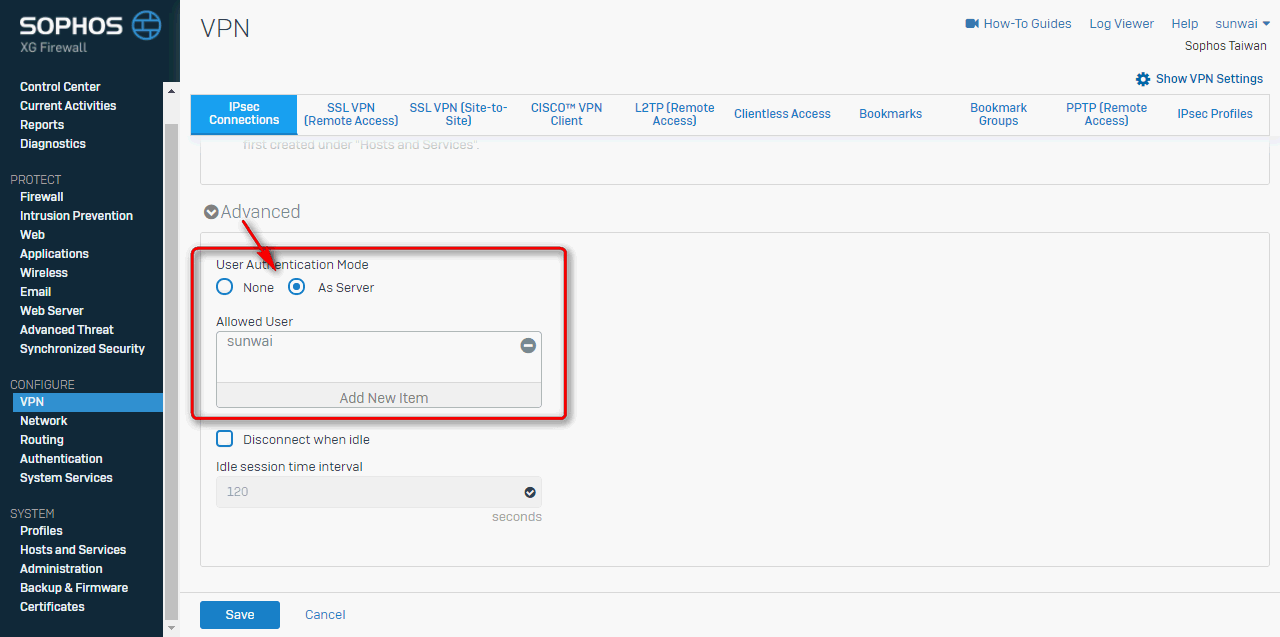Open How-To Guides link
Screen dimensions: 1280x637
pos(1027,23)
